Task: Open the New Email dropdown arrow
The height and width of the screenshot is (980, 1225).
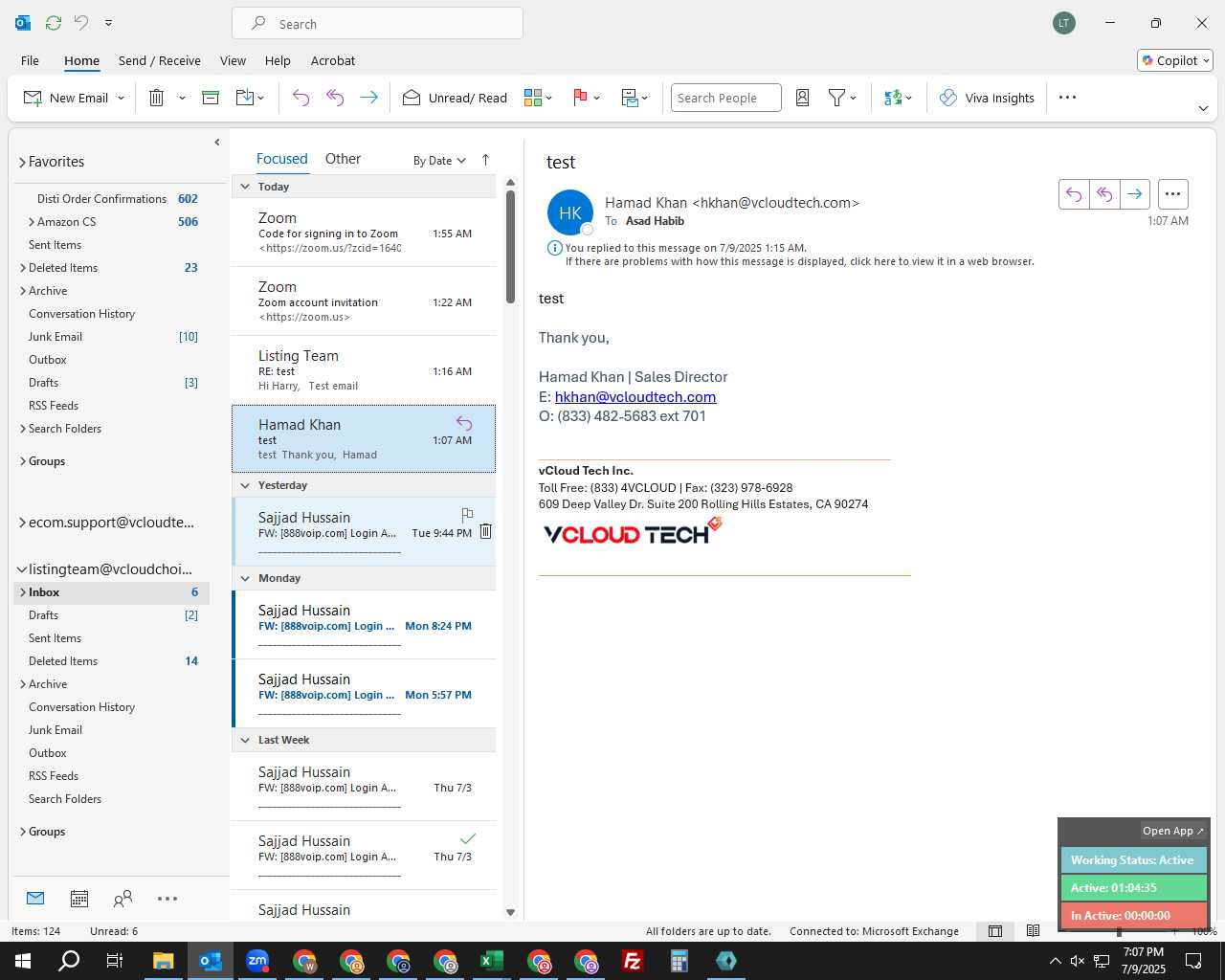Action: pyautogui.click(x=121, y=98)
